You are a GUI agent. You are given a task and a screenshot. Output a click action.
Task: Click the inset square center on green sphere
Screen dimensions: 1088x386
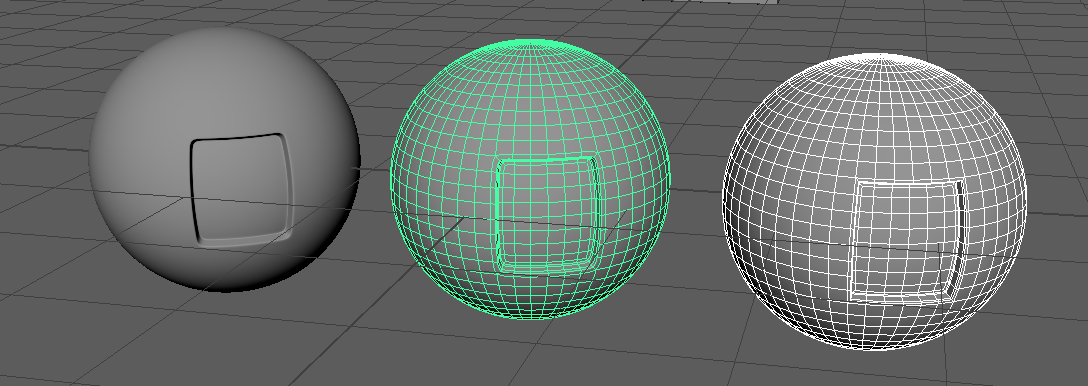pyautogui.click(x=546, y=215)
